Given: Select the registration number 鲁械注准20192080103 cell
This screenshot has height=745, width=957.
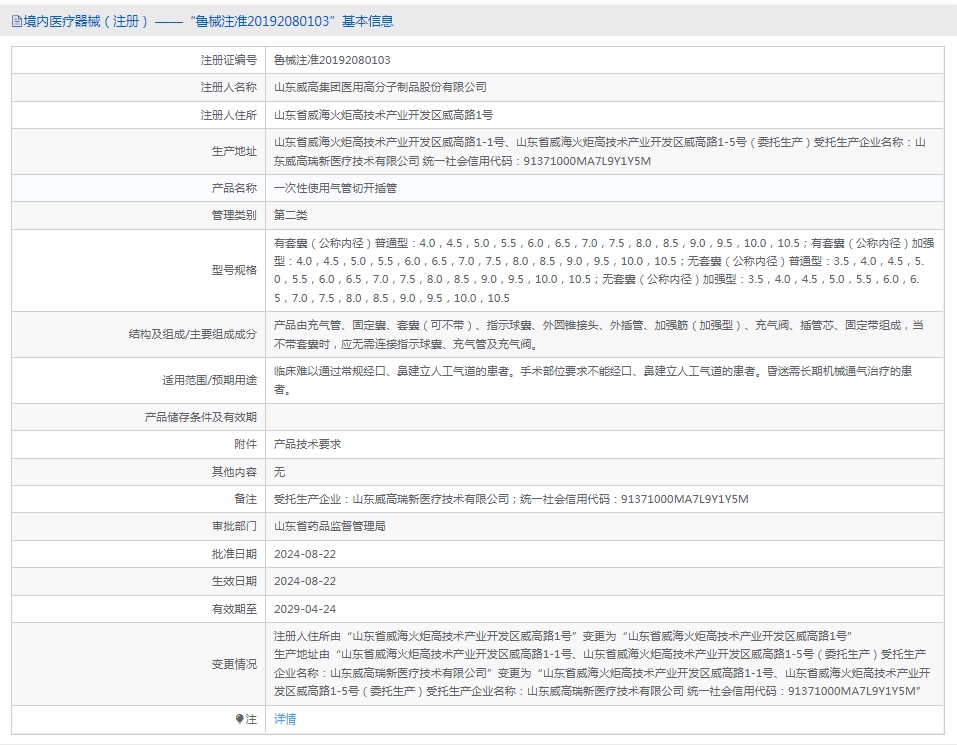Looking at the screenshot, I should point(332,60).
